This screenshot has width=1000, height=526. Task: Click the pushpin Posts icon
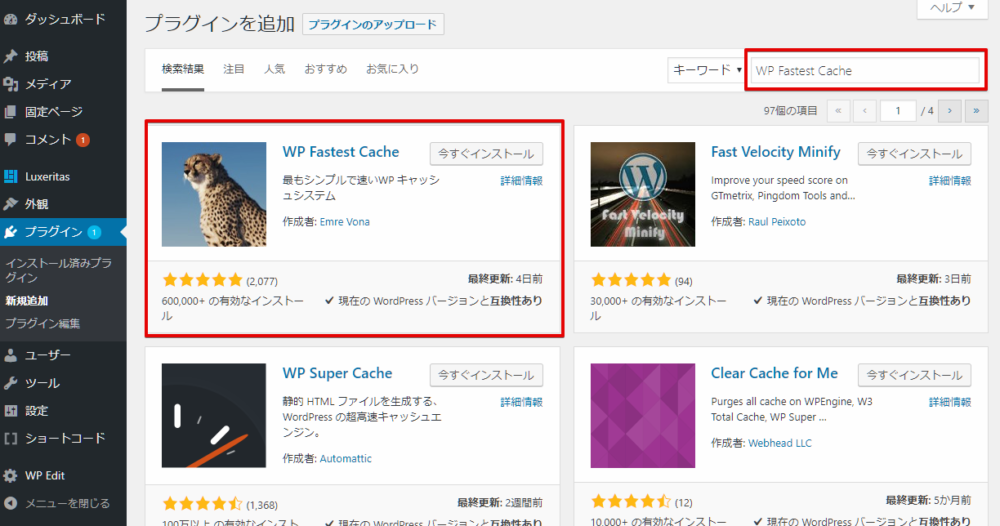(x=11, y=56)
